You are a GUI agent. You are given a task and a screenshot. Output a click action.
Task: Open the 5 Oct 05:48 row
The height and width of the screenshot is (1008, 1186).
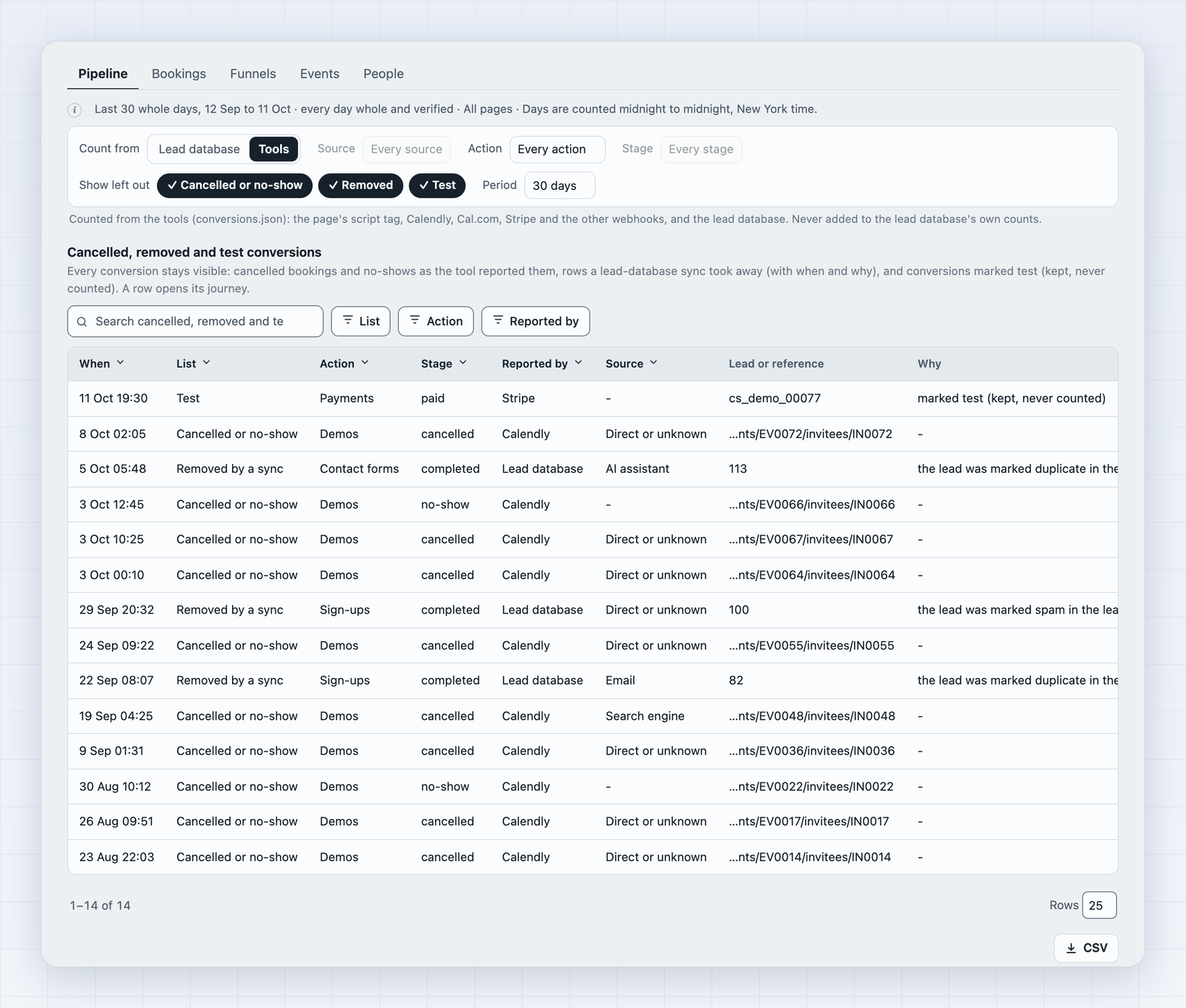click(593, 469)
